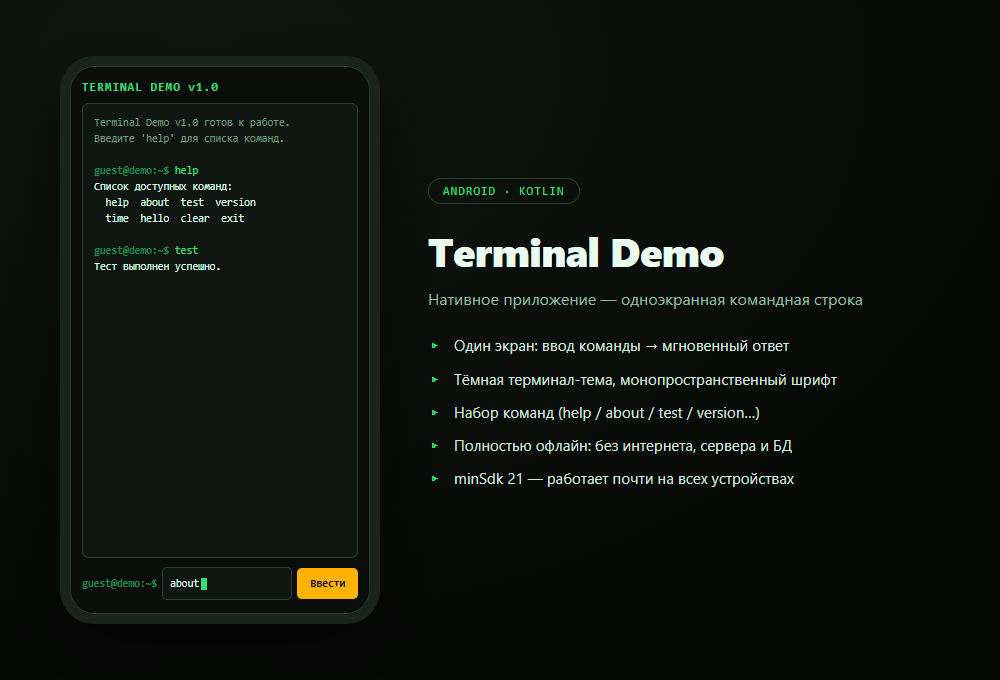Click the 'exit' command in the list

tap(233, 218)
